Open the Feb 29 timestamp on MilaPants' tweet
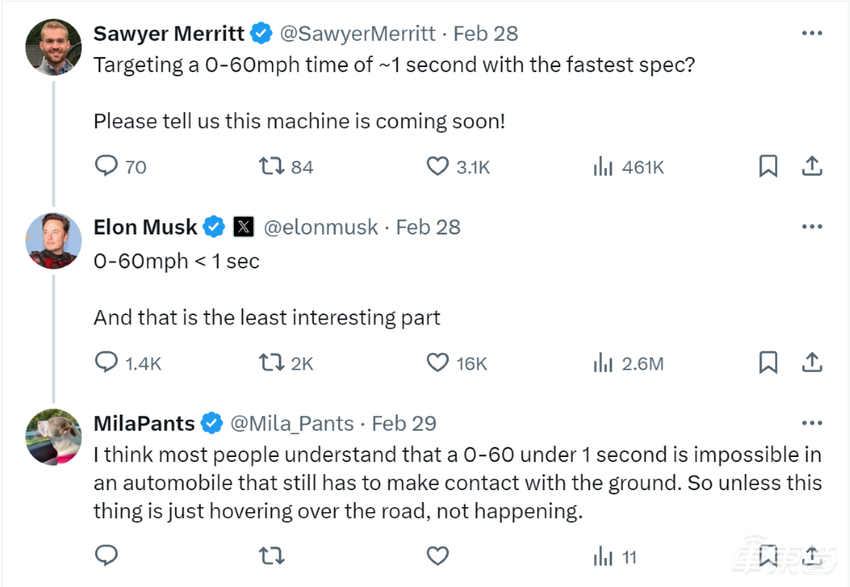 (x=404, y=423)
